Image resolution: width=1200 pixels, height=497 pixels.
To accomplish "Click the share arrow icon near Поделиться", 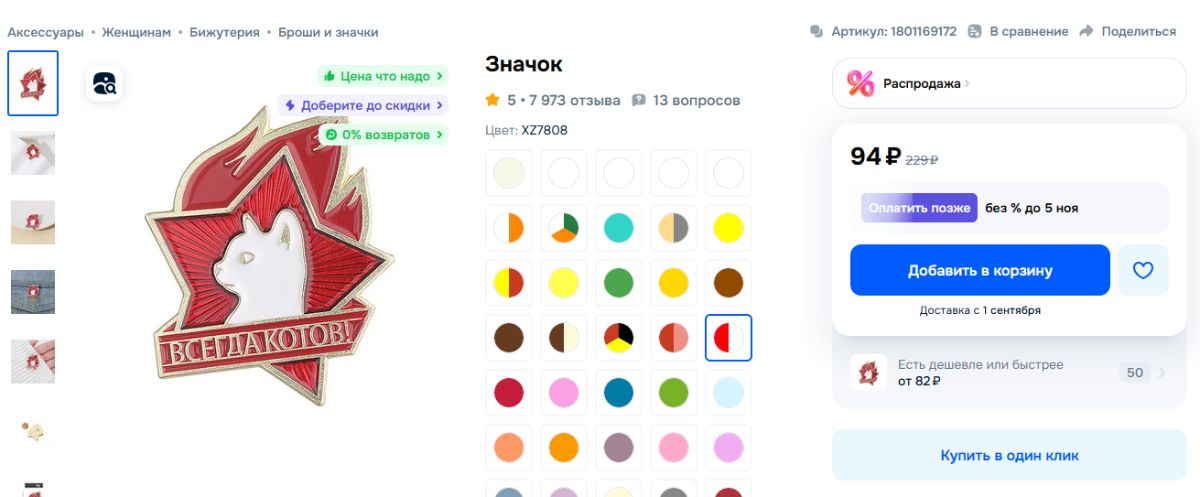I will point(1087,31).
